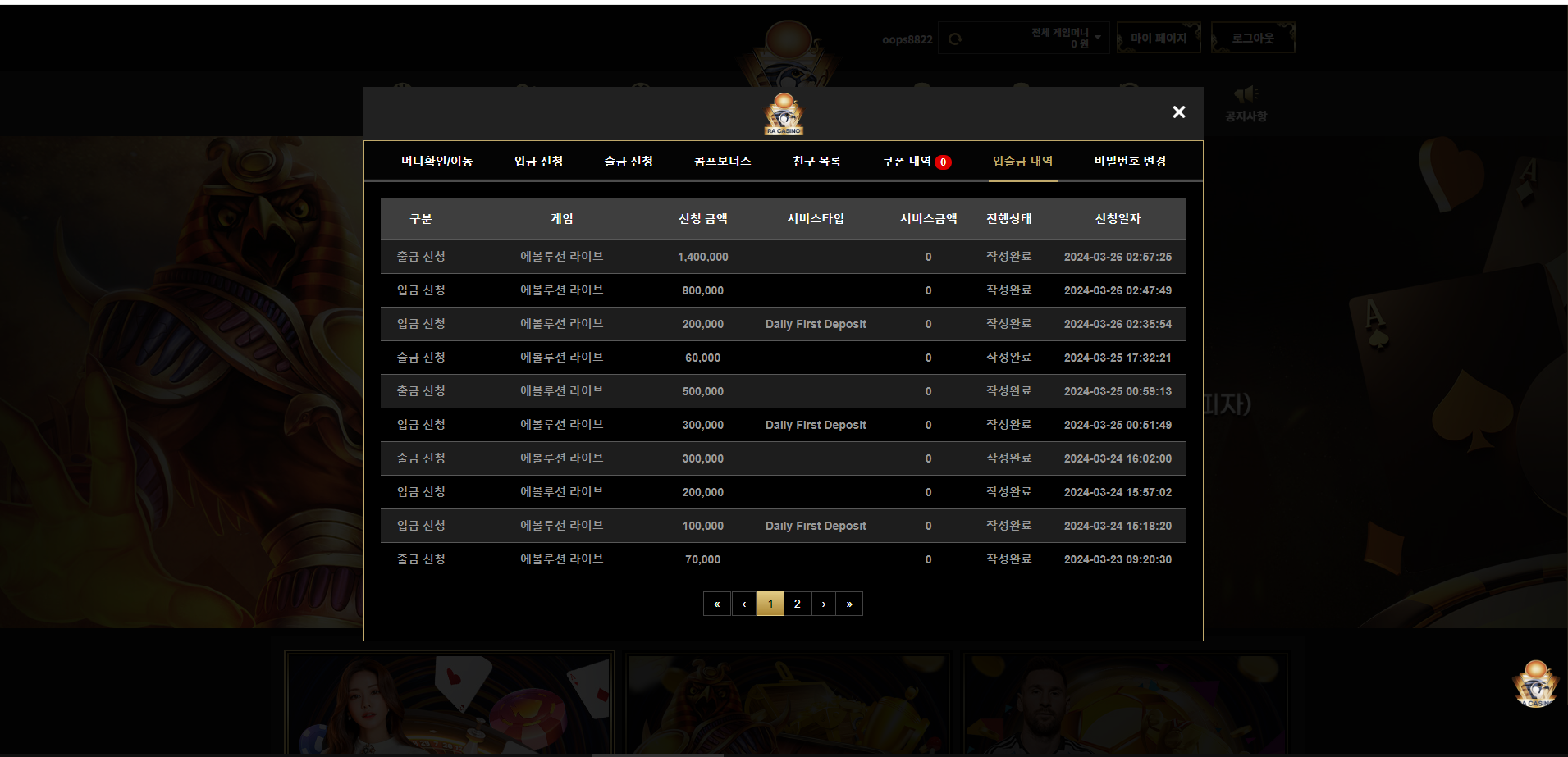Click the 마이 페이지 button

pos(1159,38)
